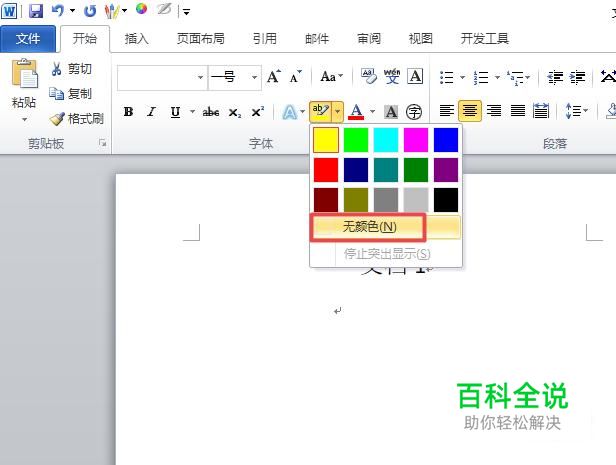
Task: Click the Text Effects glowing A icon
Action: [290, 112]
